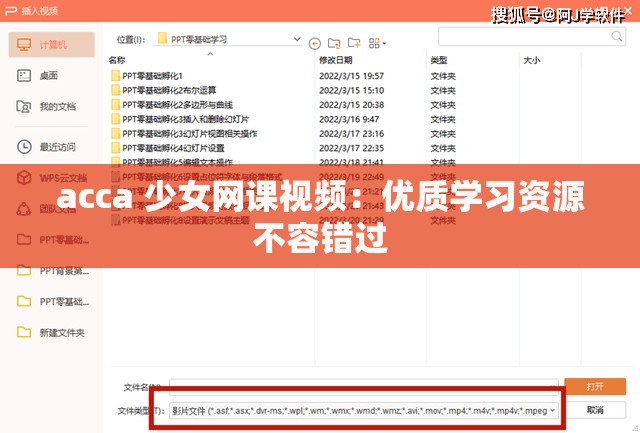
Task: Click folder icon of PPT零基础孵化2布尔运算
Action: coord(116,90)
